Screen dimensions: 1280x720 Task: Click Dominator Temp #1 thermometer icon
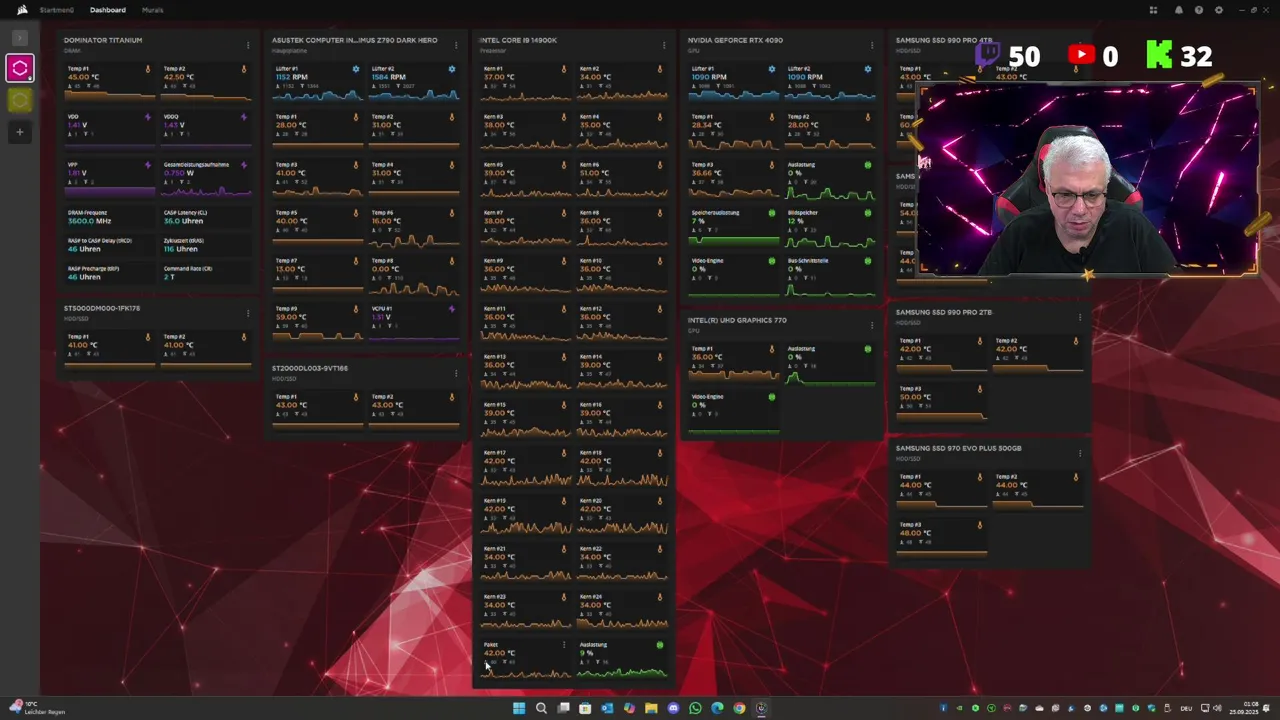pyautogui.click(x=148, y=69)
